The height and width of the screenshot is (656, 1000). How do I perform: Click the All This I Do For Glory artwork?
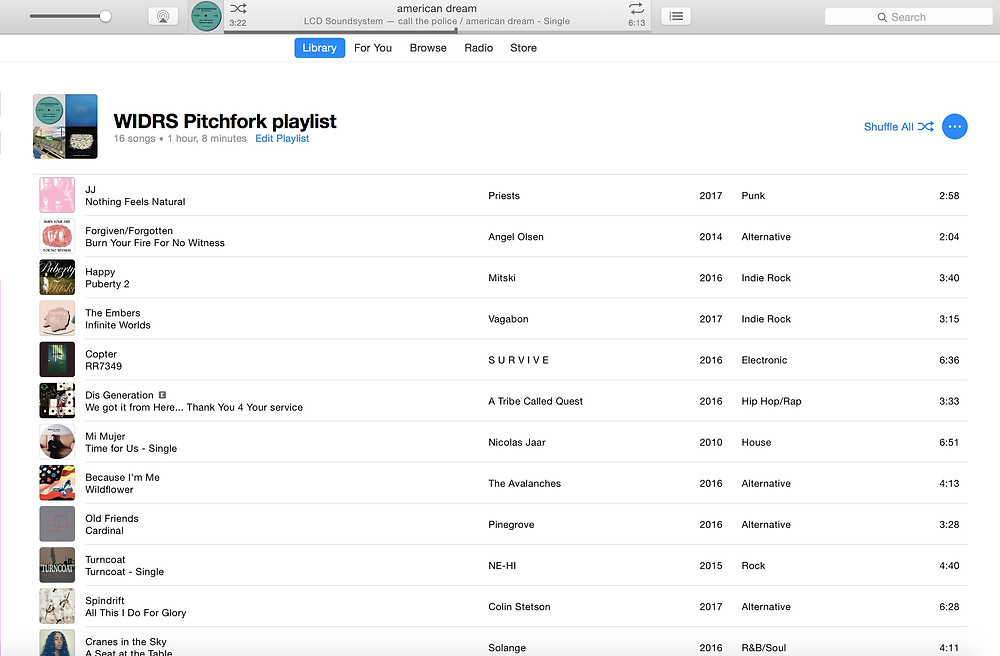[x=57, y=606]
